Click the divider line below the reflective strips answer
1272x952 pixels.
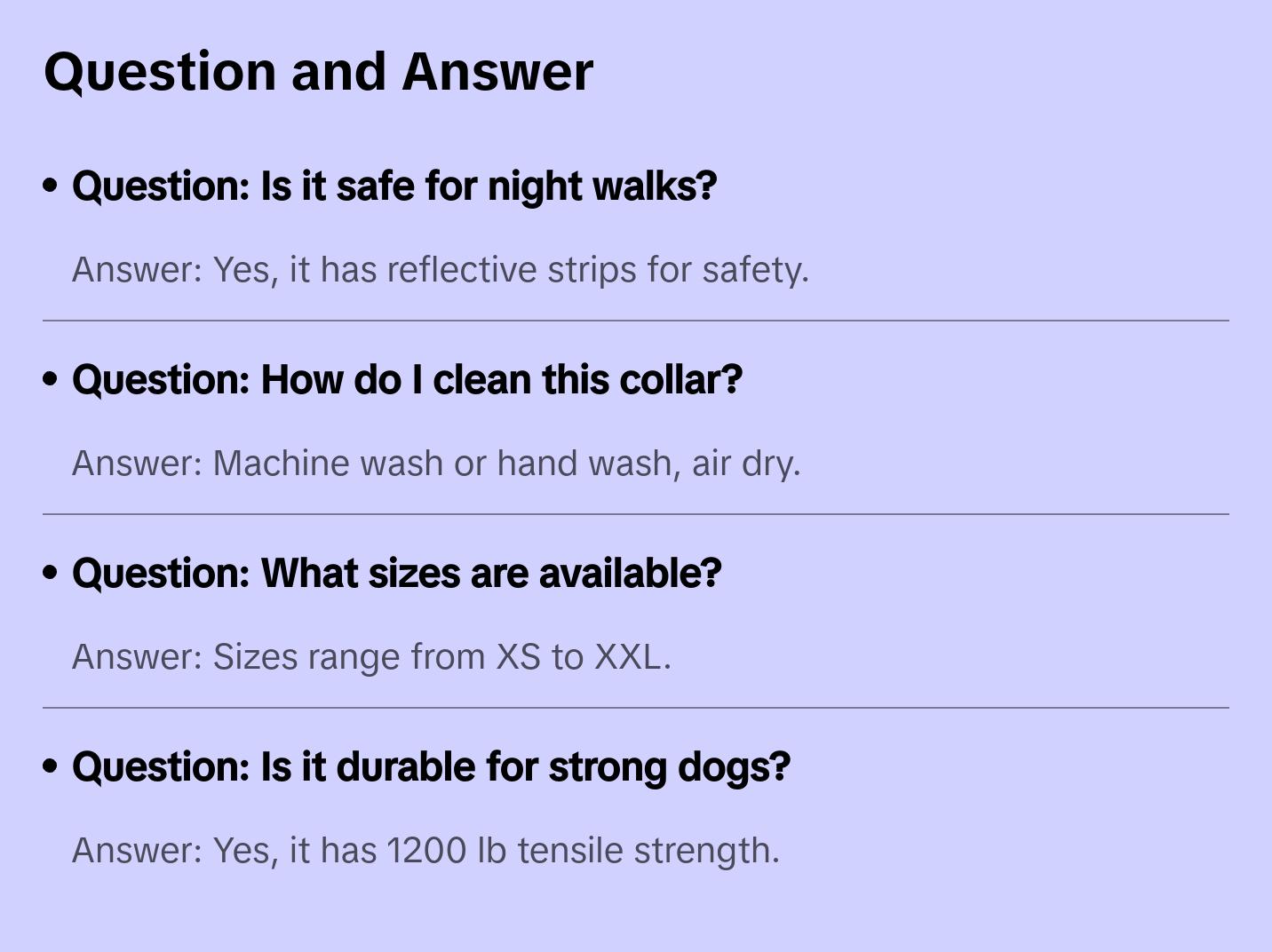click(636, 321)
